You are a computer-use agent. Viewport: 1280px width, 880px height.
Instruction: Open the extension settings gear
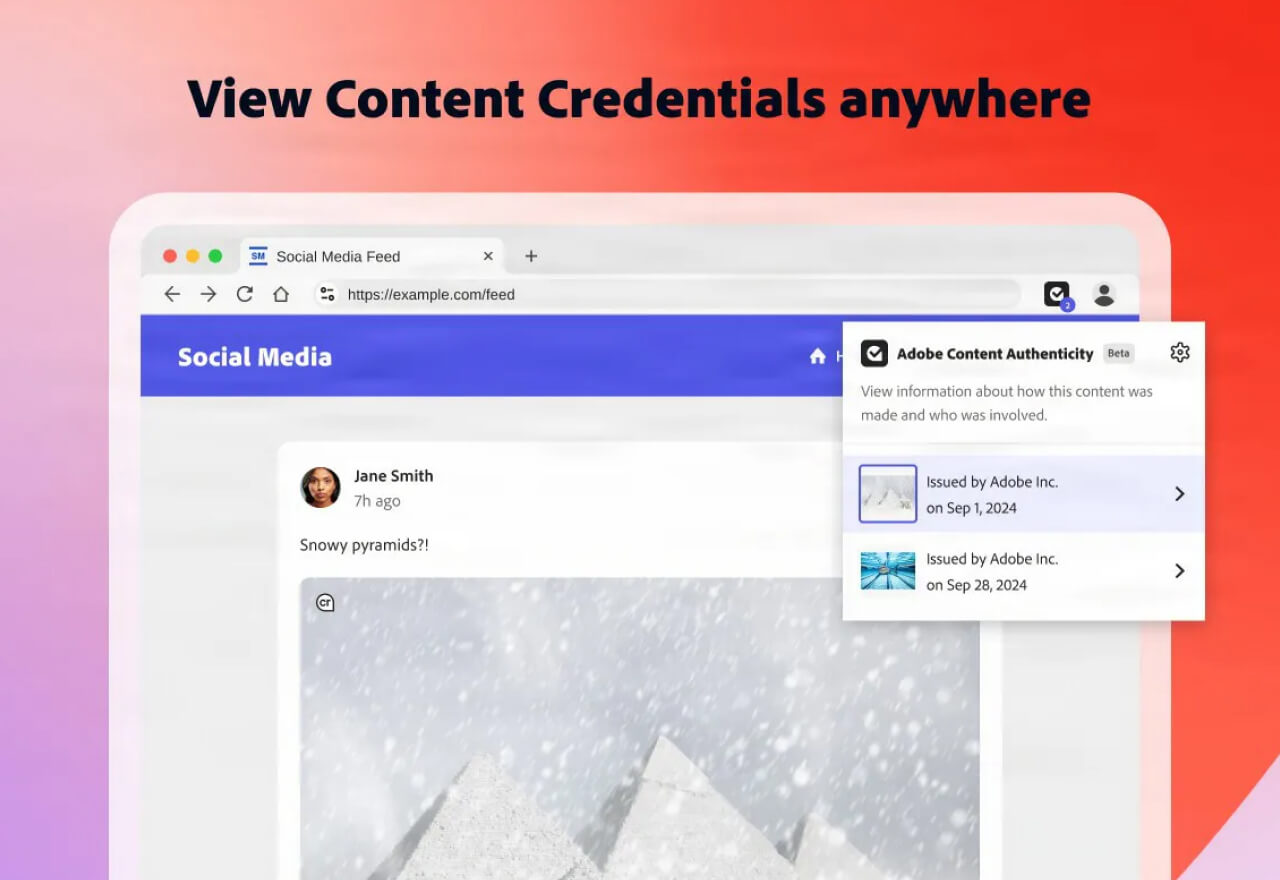tap(1180, 352)
